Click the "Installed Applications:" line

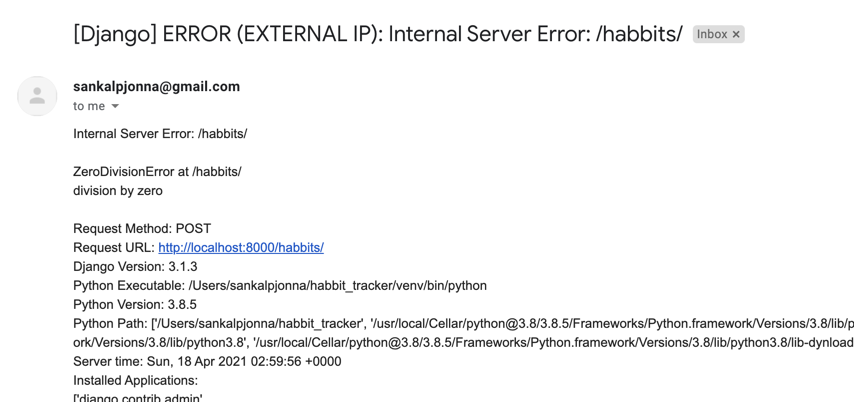[x=135, y=380]
